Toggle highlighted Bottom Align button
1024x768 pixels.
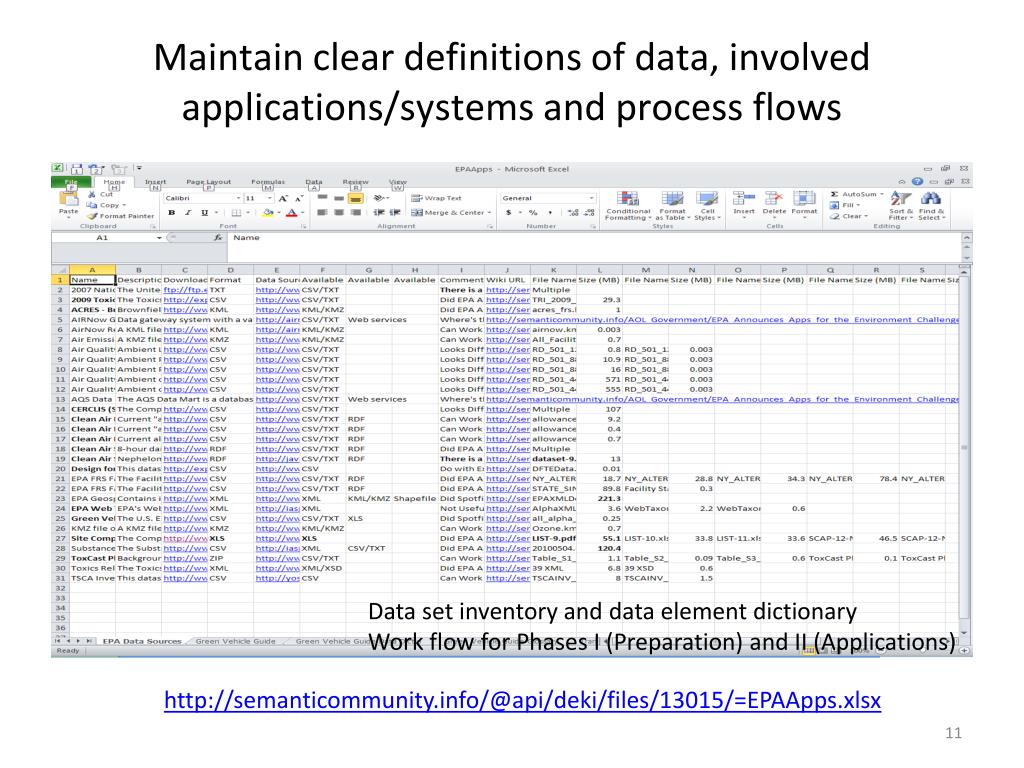(355, 198)
